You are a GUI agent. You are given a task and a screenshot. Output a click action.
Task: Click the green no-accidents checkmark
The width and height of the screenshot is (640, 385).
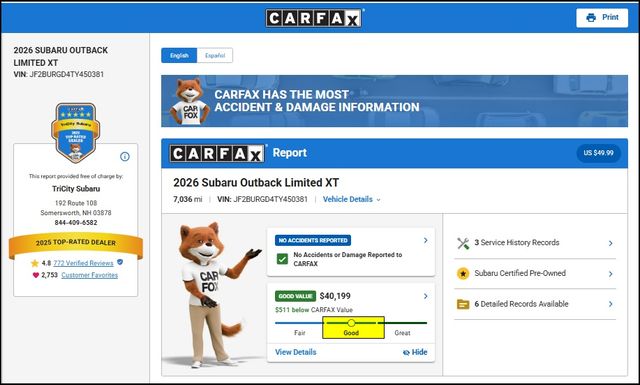[x=282, y=259]
